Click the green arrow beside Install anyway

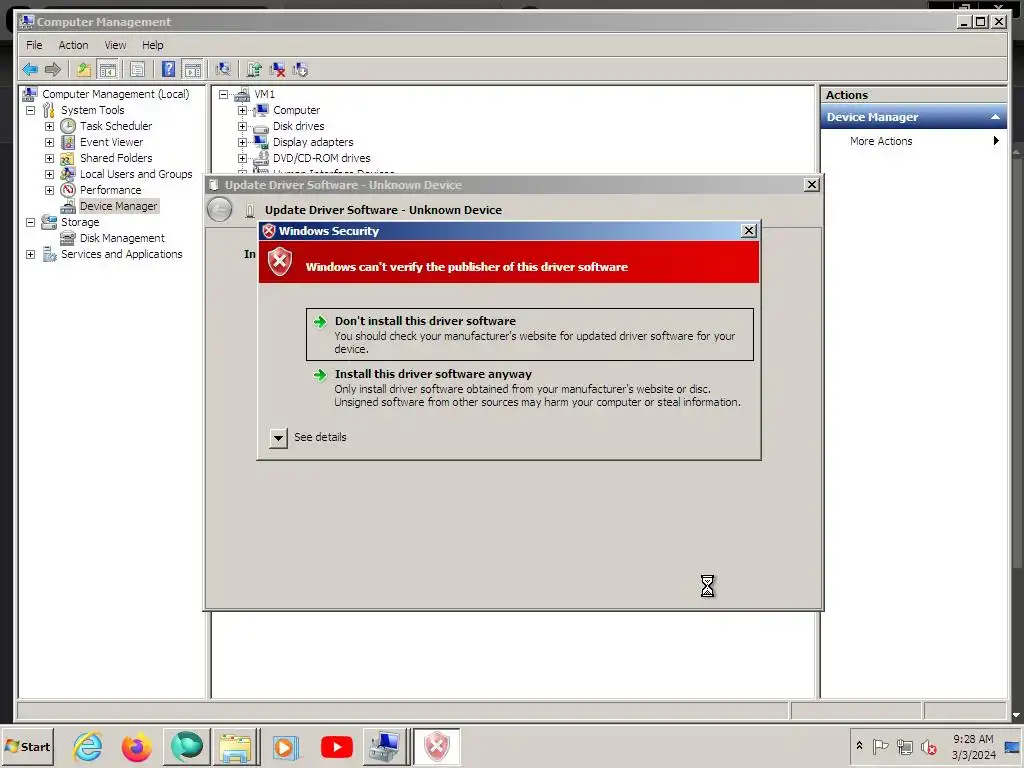(320, 375)
